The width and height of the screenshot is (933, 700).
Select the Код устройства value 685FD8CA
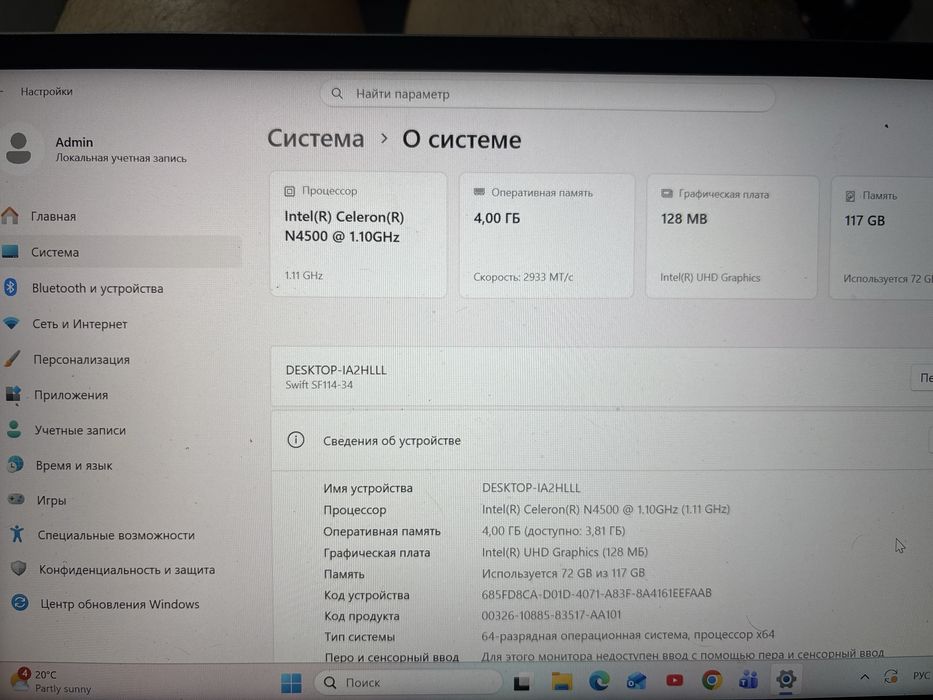596,593
